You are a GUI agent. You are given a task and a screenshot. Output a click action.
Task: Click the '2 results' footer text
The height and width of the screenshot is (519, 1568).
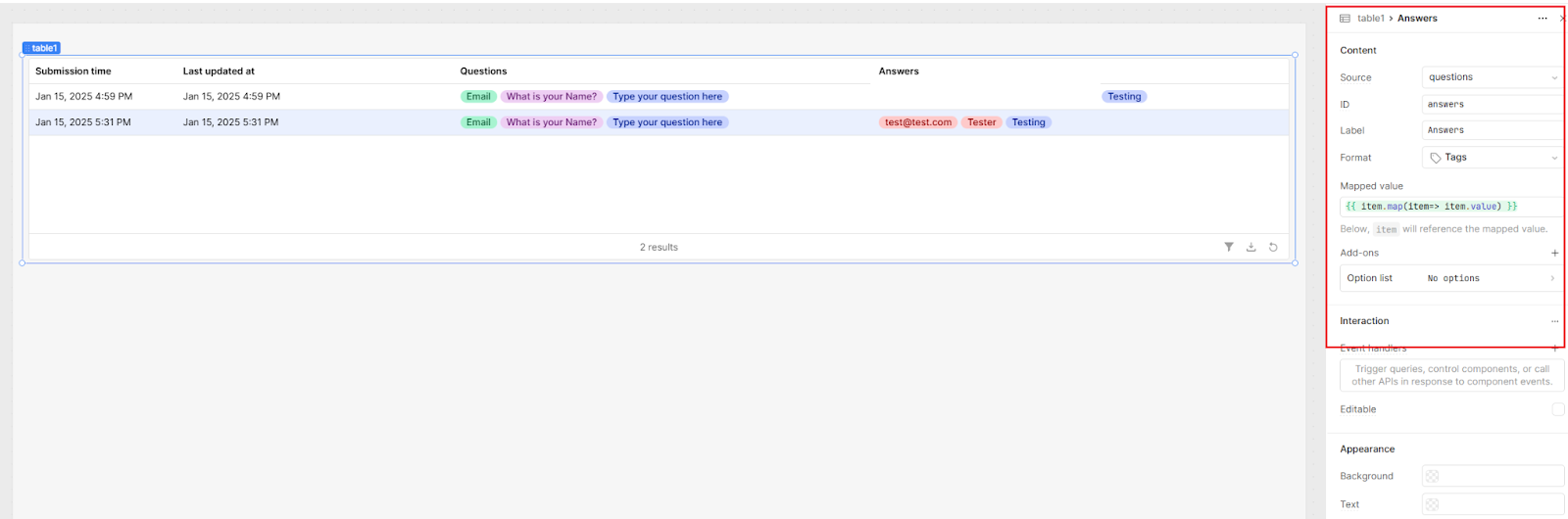pos(659,247)
